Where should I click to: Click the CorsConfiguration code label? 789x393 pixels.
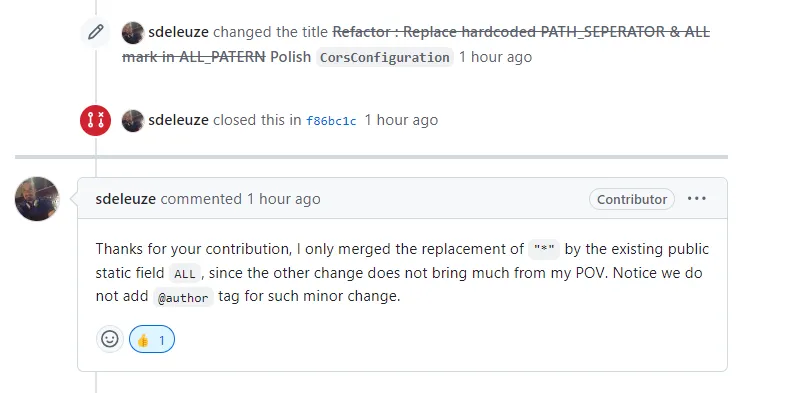[385, 57]
